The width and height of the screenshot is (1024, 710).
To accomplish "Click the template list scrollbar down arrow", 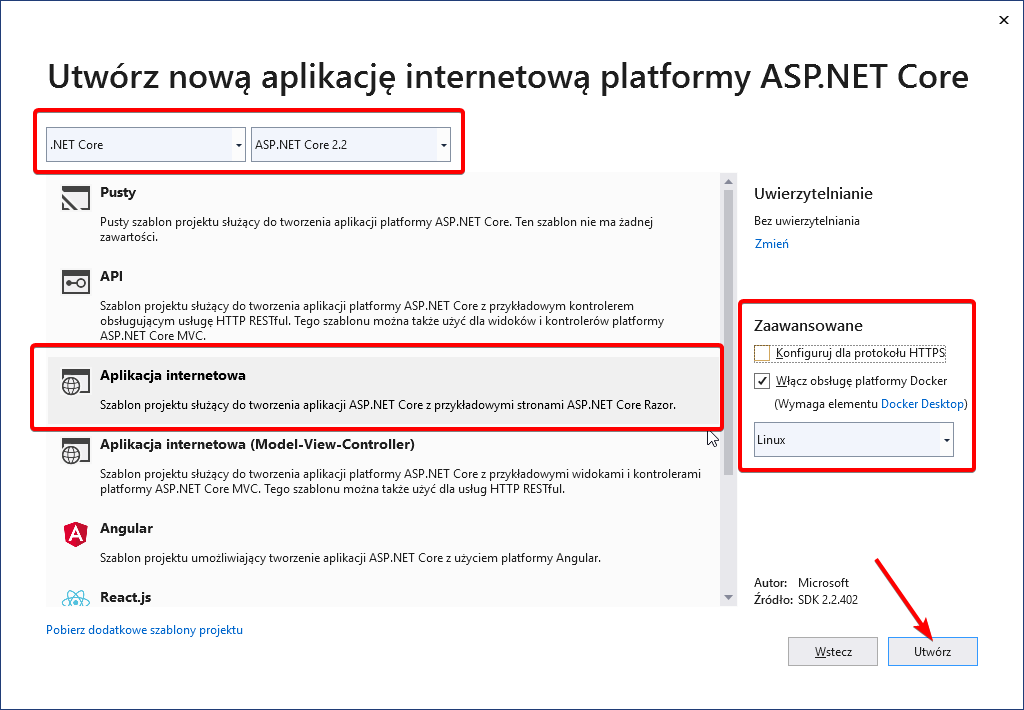I will point(728,597).
